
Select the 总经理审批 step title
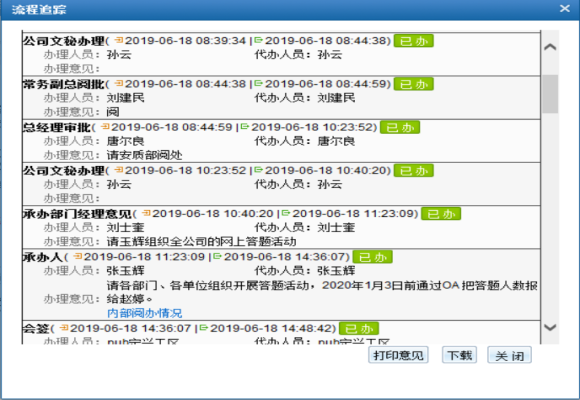click(x=56, y=128)
